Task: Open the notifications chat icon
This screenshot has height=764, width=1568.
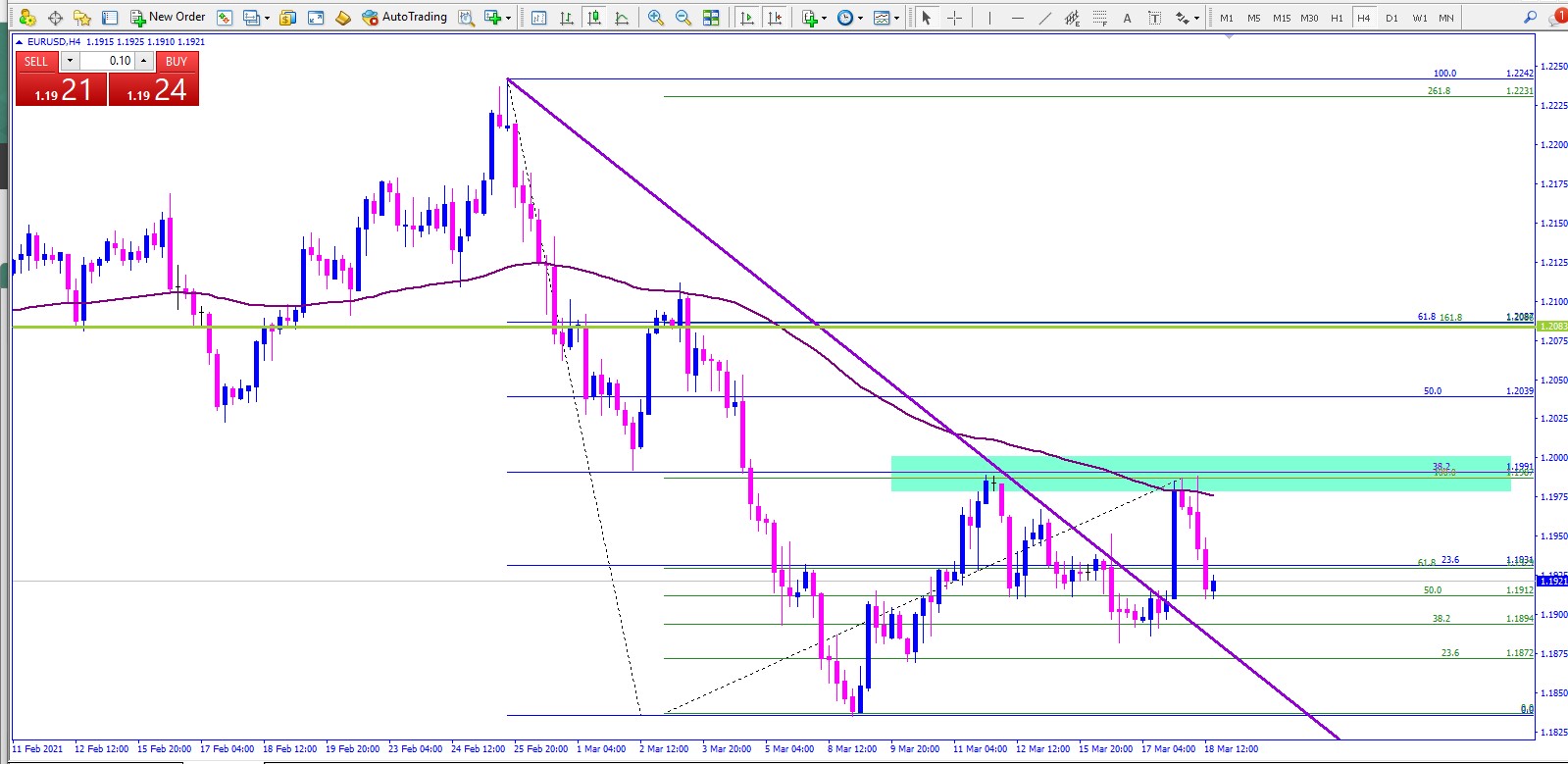Action: click(x=1558, y=17)
